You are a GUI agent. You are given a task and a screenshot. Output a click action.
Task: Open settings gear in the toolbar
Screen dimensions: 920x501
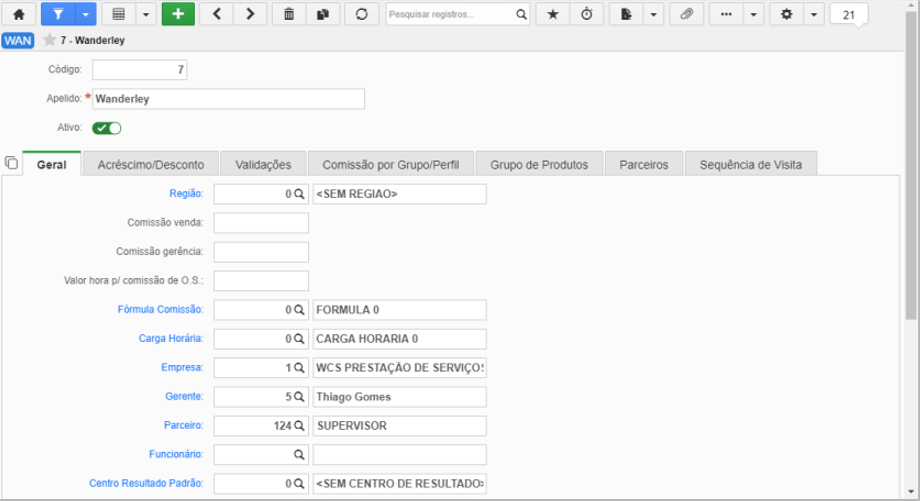click(x=787, y=14)
